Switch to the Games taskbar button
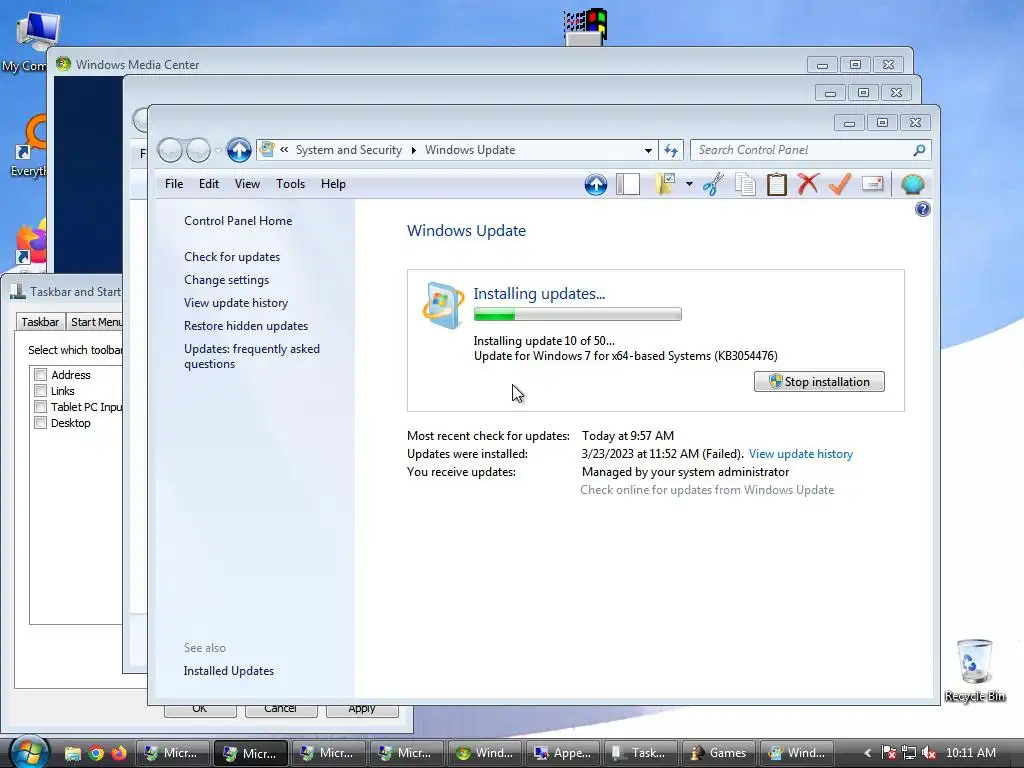Image resolution: width=1024 pixels, height=768 pixels. pyautogui.click(x=719, y=753)
